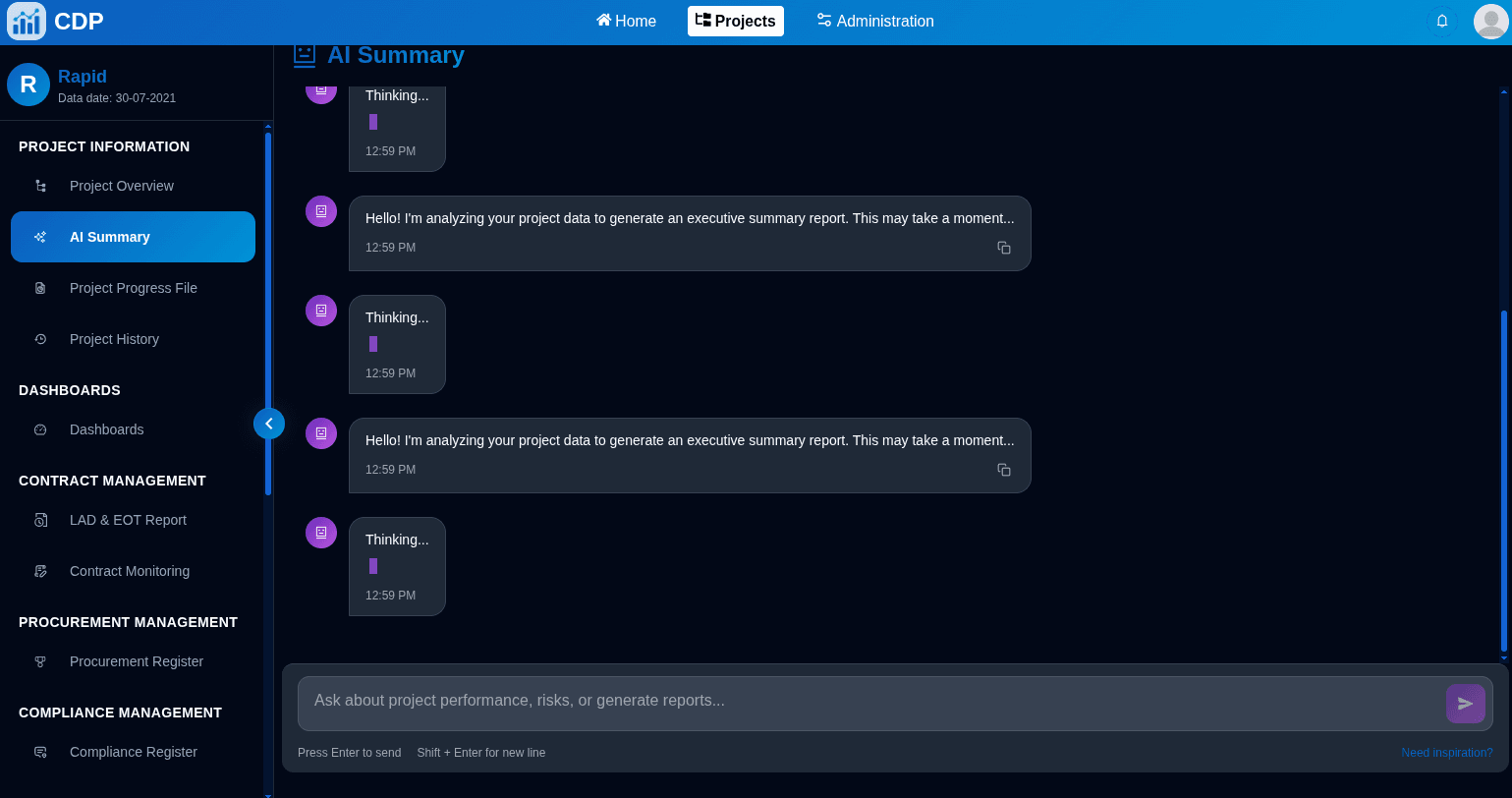This screenshot has width=1512, height=798.
Task: Collapse the sidebar with chevron button
Action: [269, 424]
